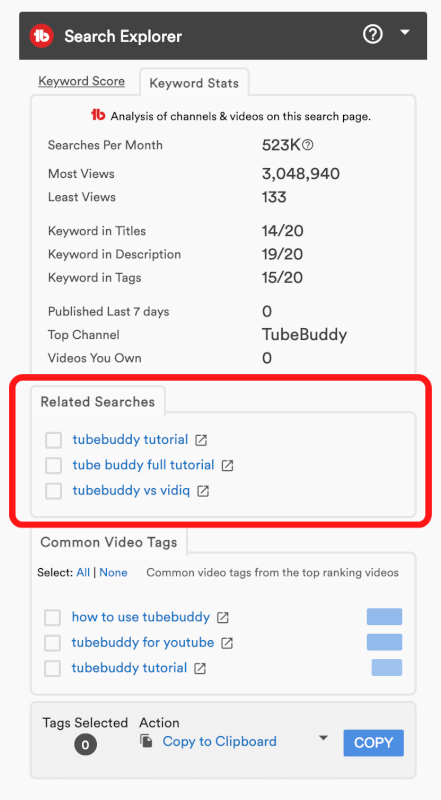The image size is (441, 800).
Task: Open external link beside how to use tubebuddy
Action: [x=223, y=617]
